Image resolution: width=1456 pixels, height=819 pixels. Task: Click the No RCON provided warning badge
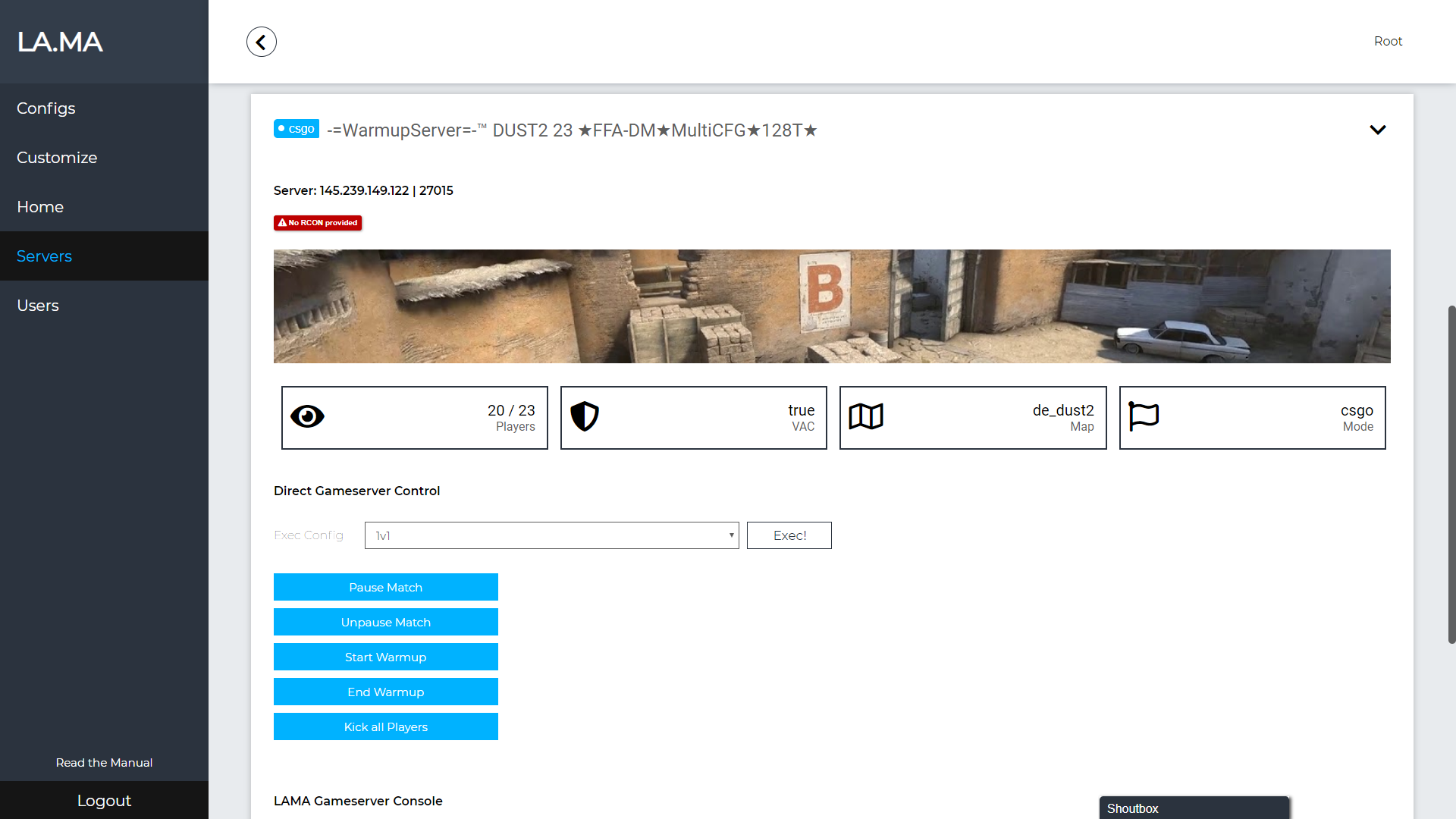(318, 223)
